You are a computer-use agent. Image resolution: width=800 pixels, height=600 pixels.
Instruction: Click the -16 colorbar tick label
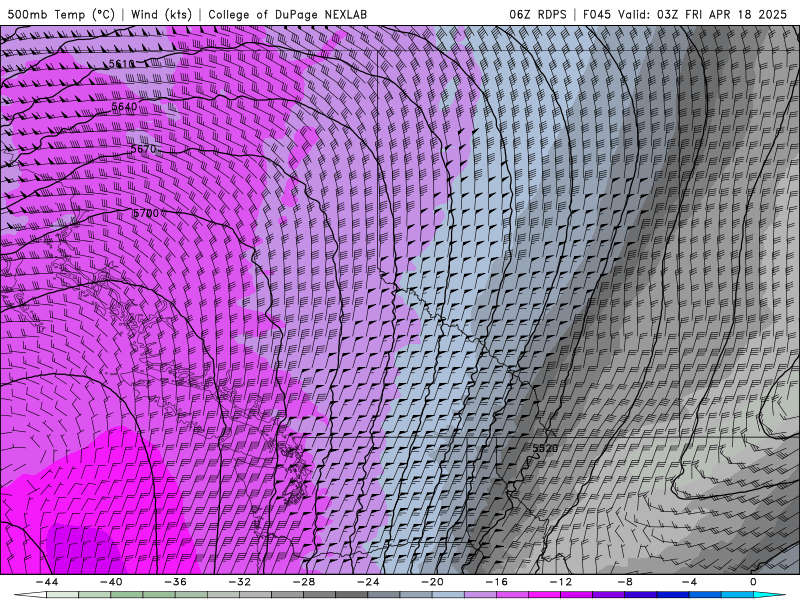click(497, 582)
